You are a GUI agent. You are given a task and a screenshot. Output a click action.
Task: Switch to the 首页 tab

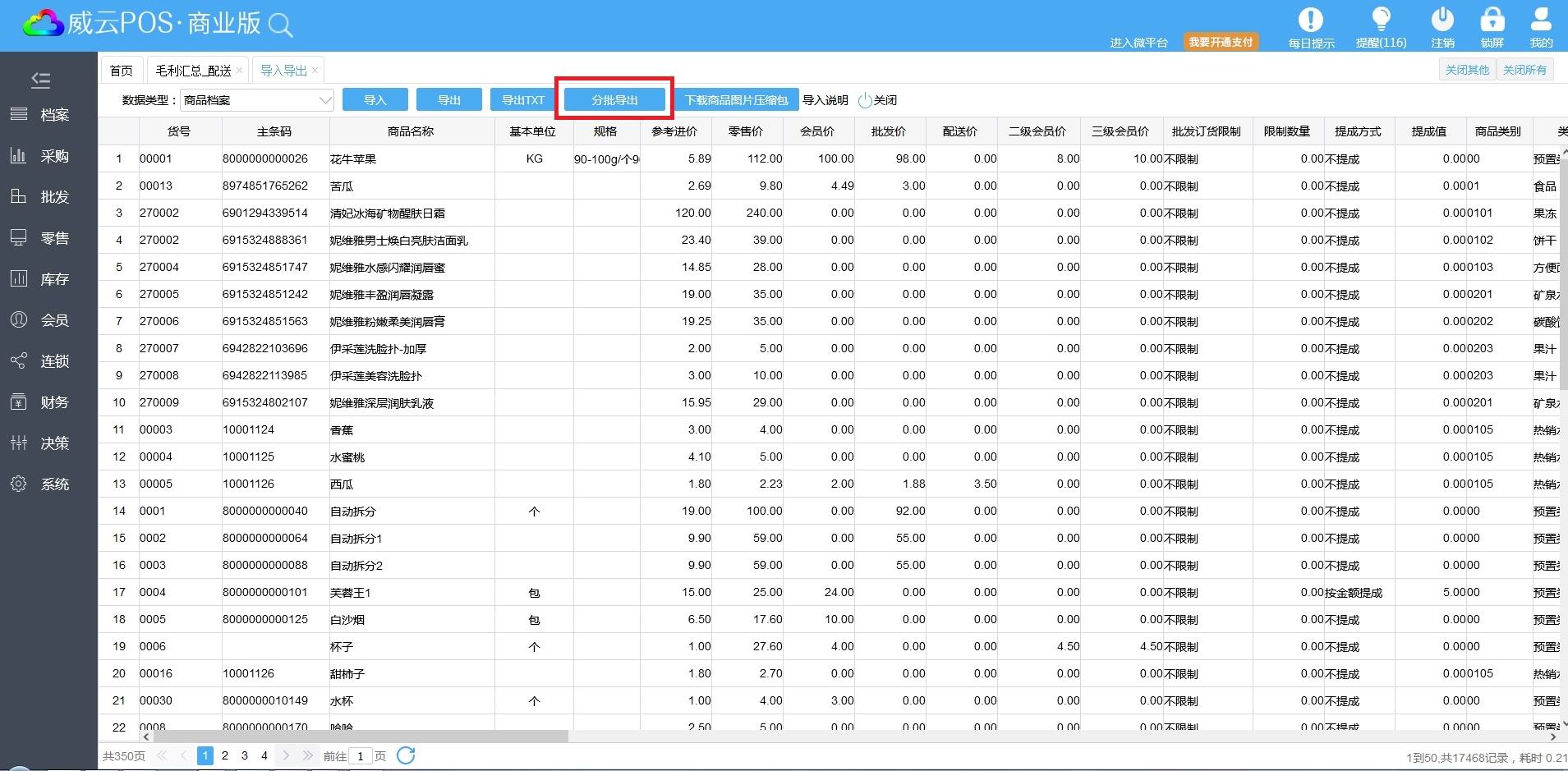[x=122, y=71]
